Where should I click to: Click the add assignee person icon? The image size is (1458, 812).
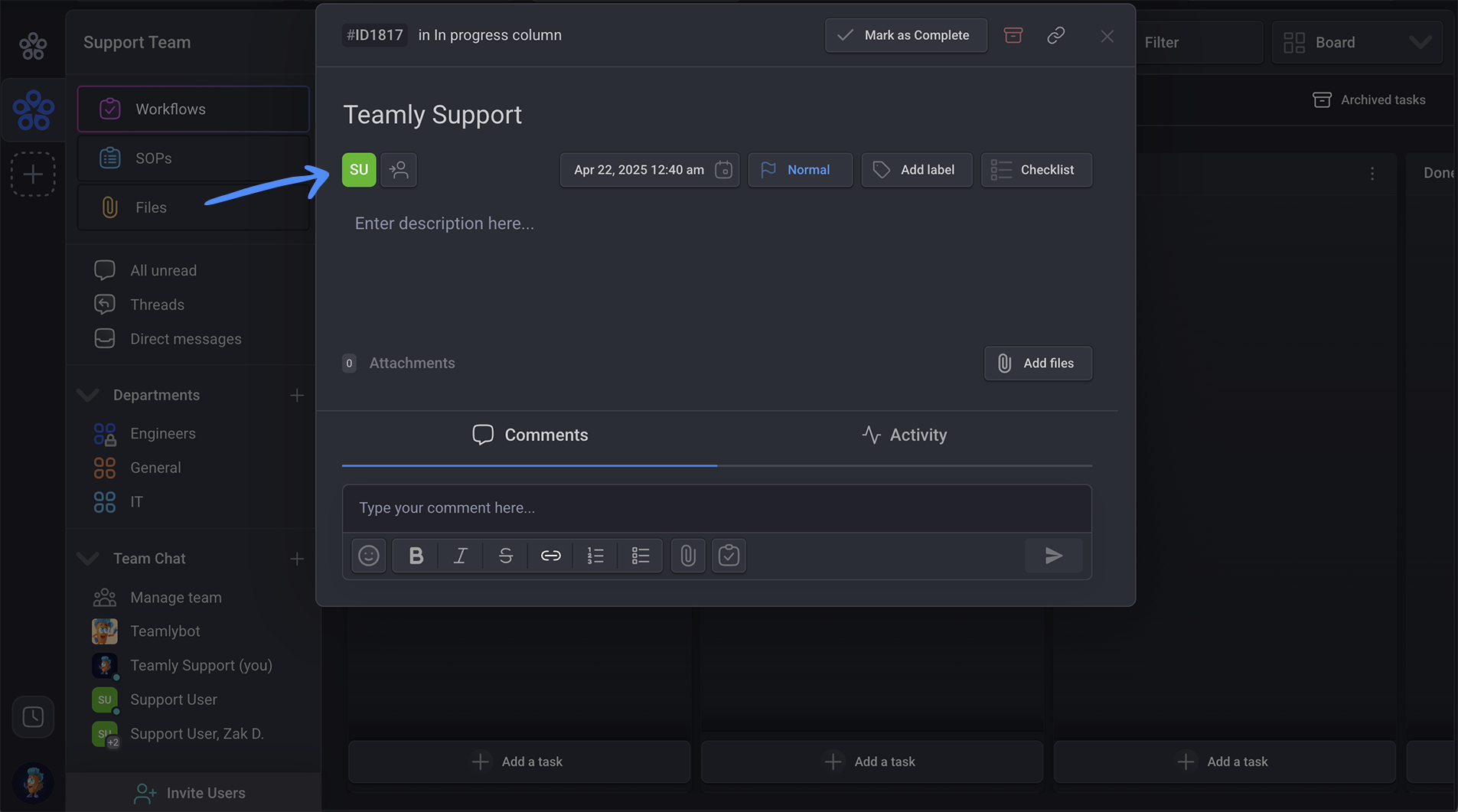pos(399,169)
